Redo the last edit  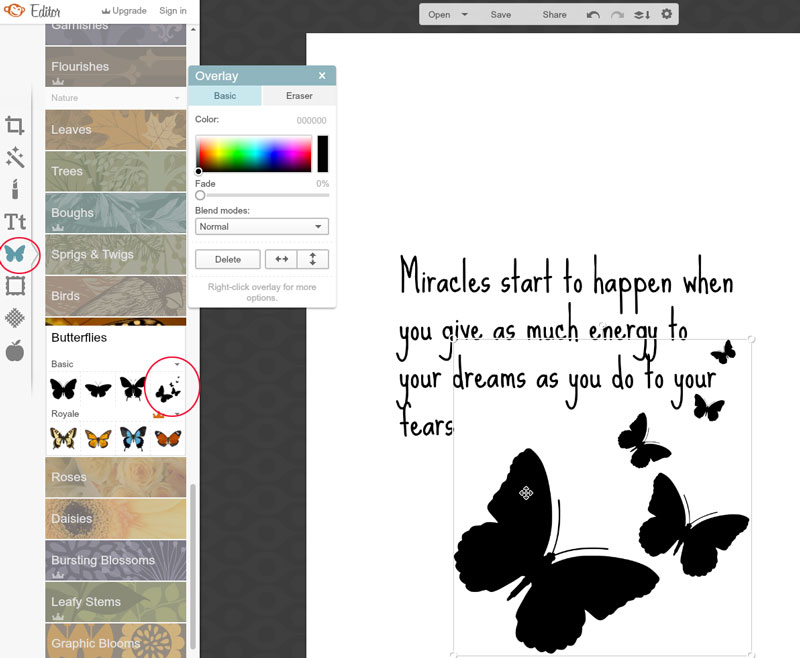(x=618, y=14)
